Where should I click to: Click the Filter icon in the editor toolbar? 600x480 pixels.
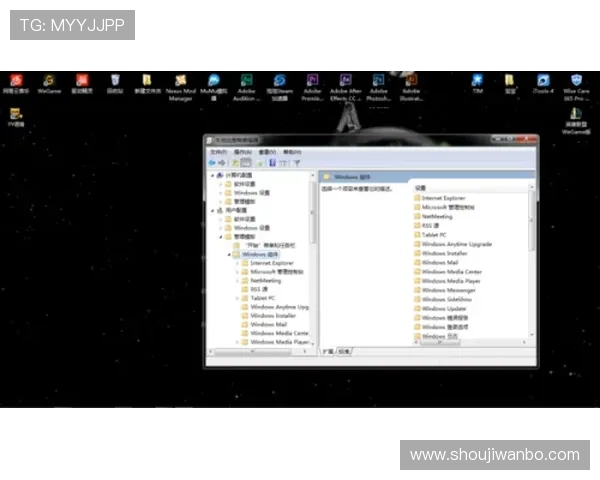point(296,162)
